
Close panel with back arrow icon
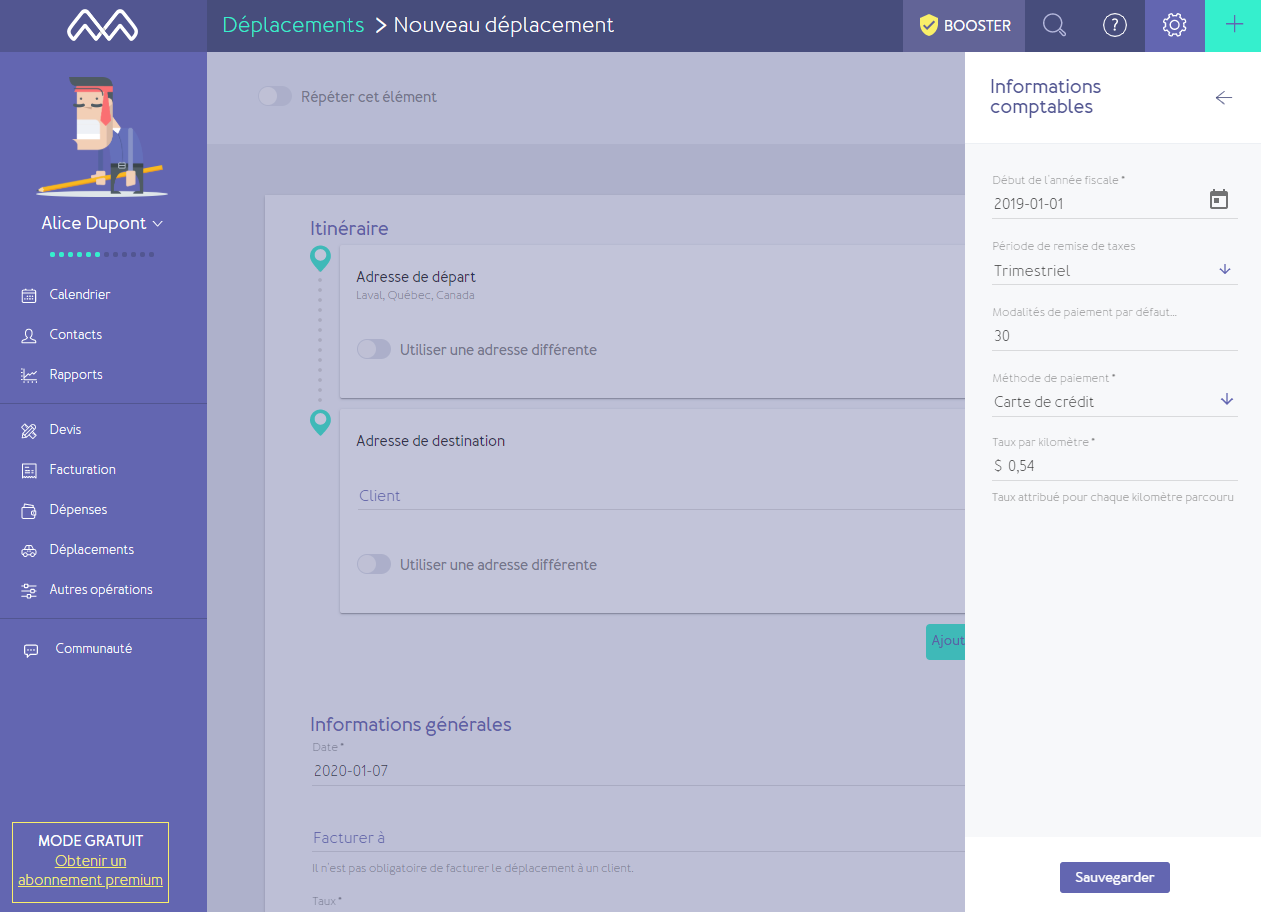coord(1223,97)
